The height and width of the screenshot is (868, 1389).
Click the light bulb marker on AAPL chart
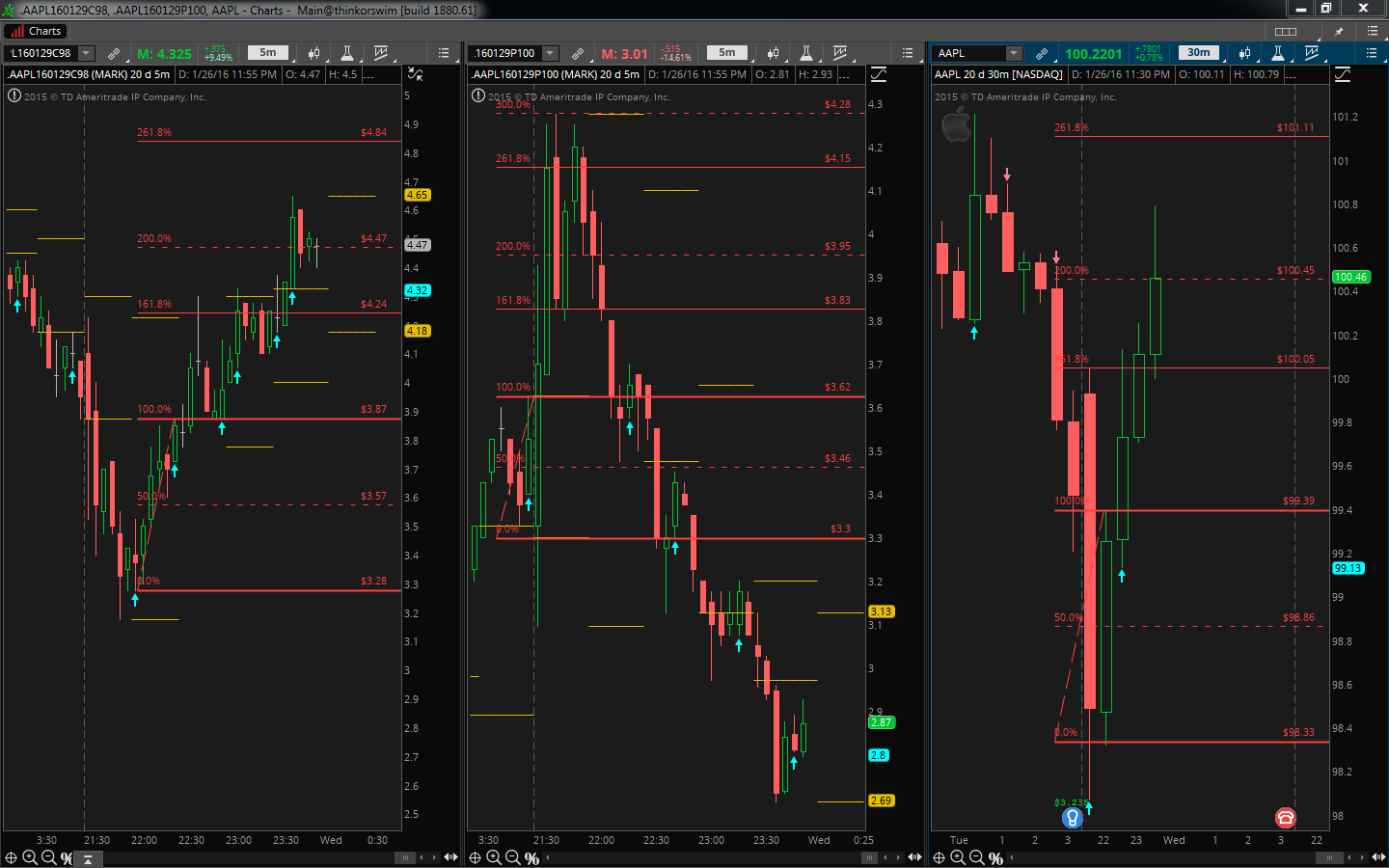[x=1072, y=818]
